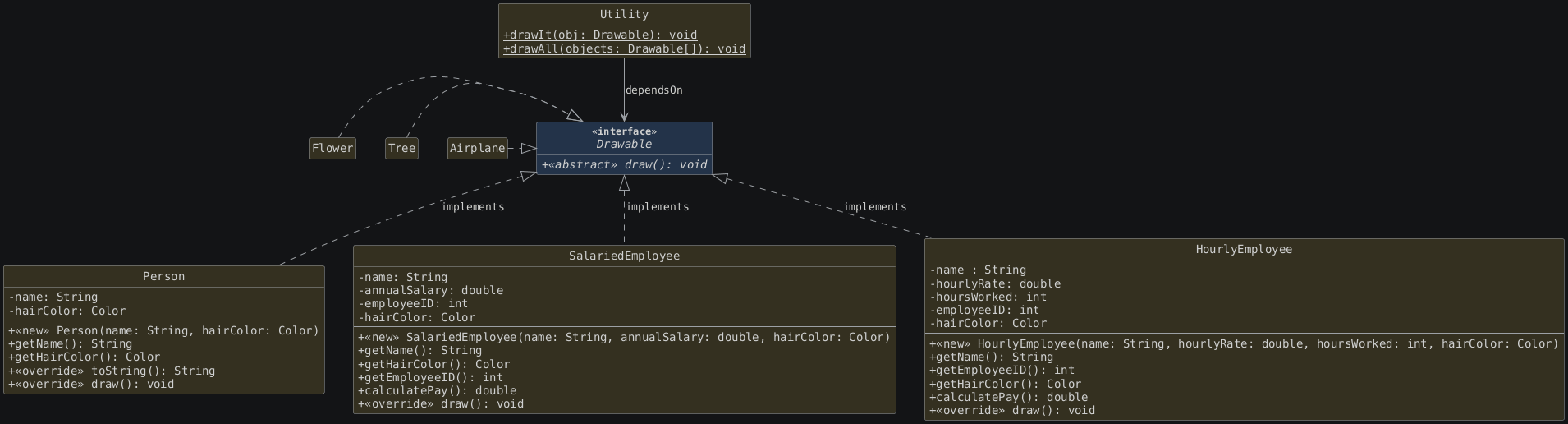This screenshot has height=424, width=1568.
Task: Click the -annualSalary: double field
Action: tap(431, 290)
